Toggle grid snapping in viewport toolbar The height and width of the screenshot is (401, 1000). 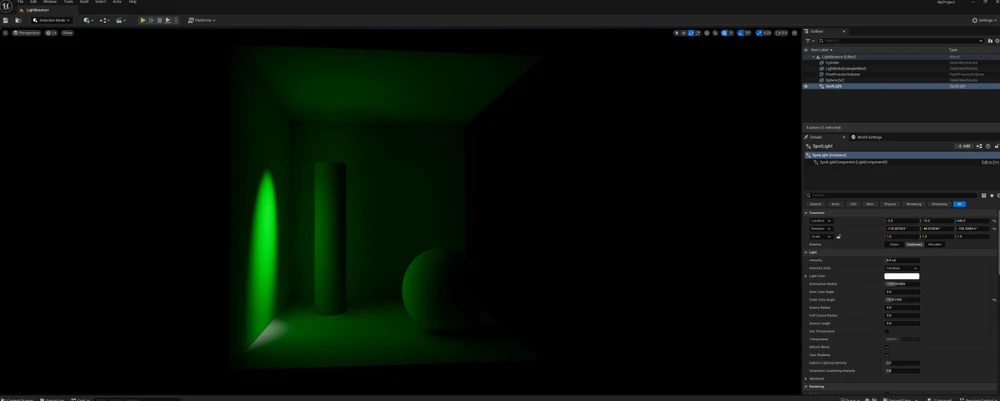[x=725, y=33]
